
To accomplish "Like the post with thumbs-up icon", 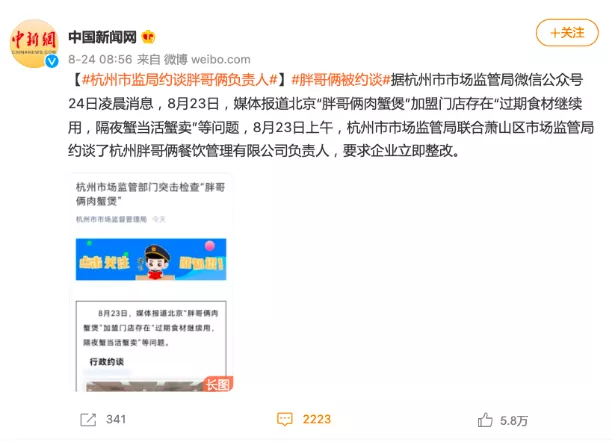I will point(485,420).
